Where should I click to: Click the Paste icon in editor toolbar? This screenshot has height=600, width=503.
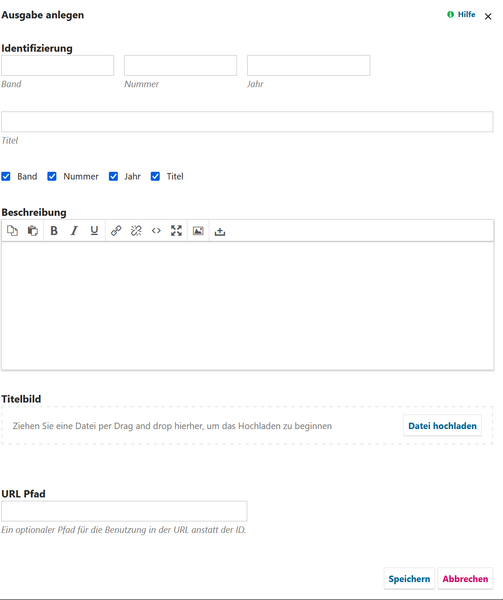click(33, 231)
